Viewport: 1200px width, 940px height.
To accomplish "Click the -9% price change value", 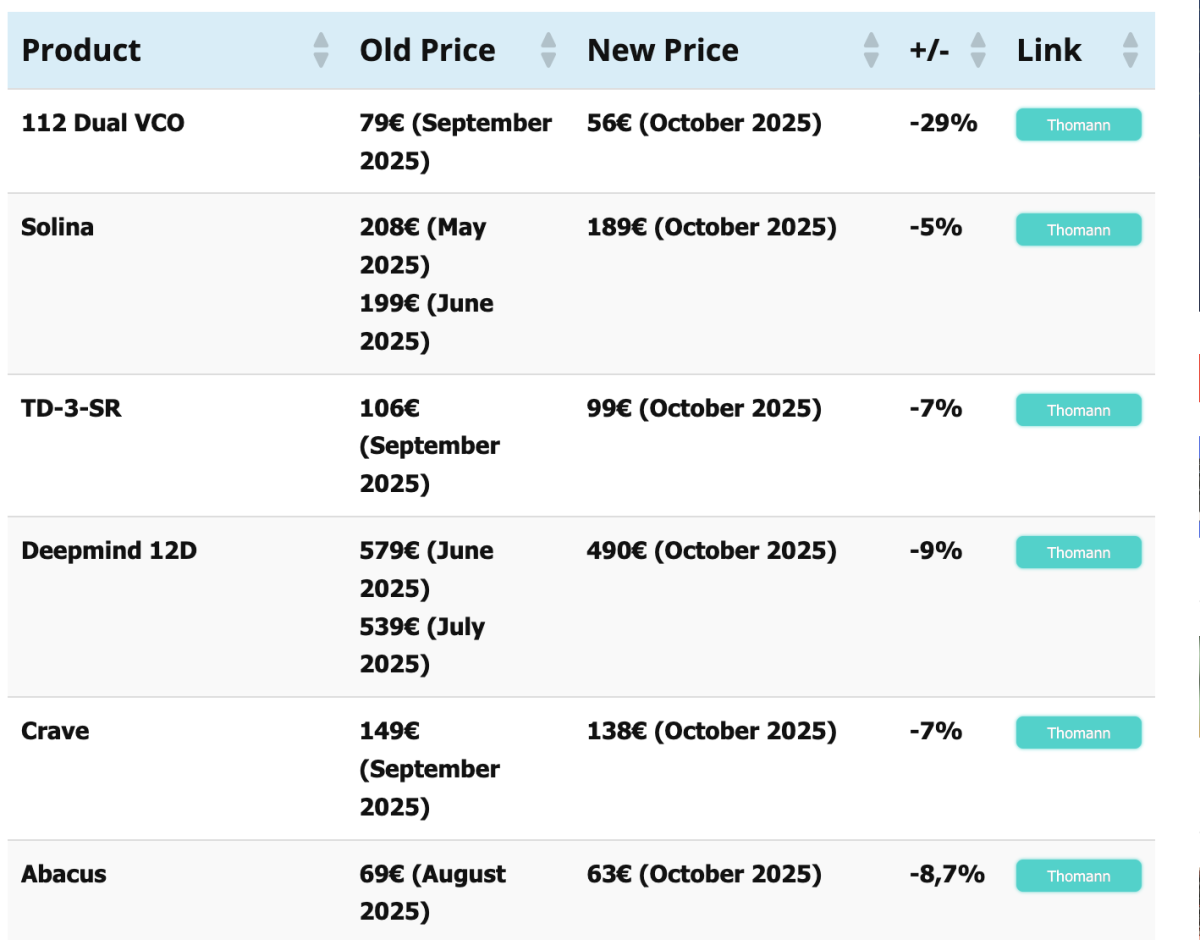I will 936,550.
